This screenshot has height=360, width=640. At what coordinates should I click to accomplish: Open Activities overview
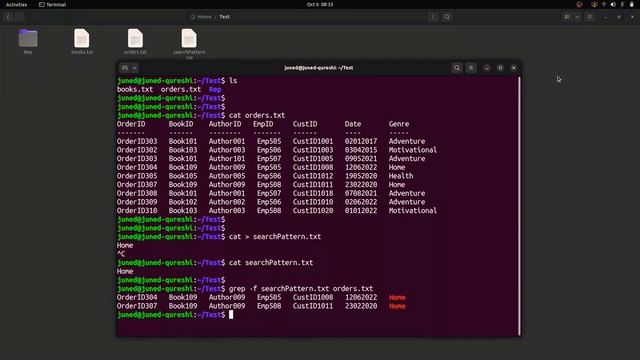[16, 4]
